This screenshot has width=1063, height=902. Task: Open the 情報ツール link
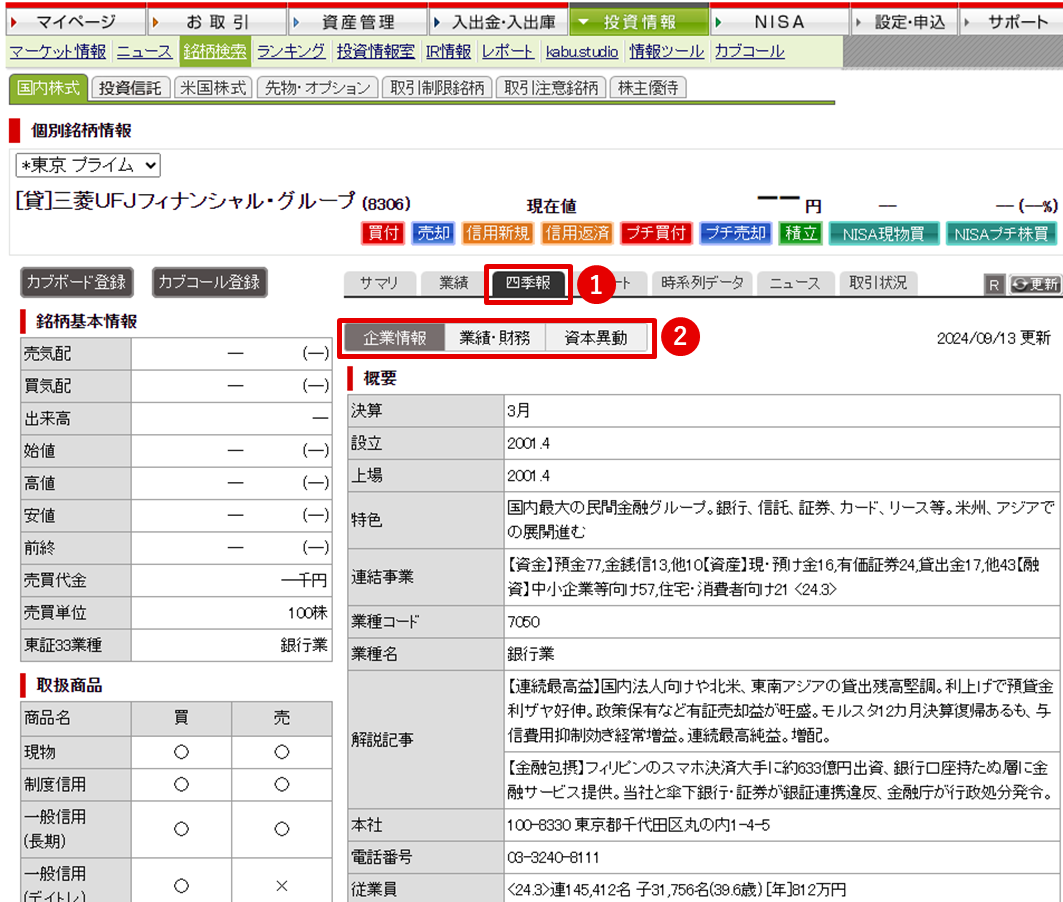point(666,52)
